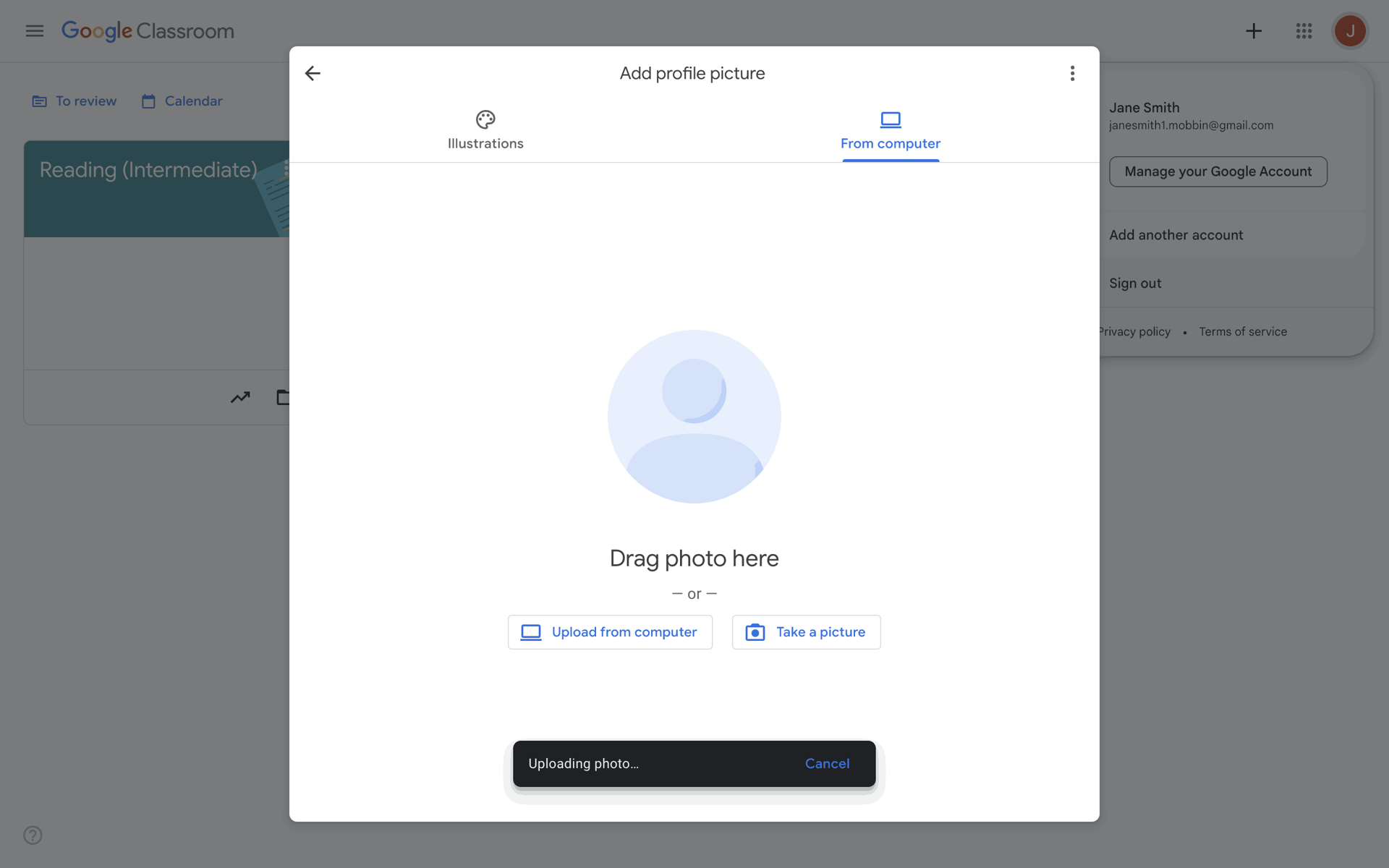Viewport: 1389px width, 868px height.
Task: Choose Add another account
Action: coord(1176,235)
